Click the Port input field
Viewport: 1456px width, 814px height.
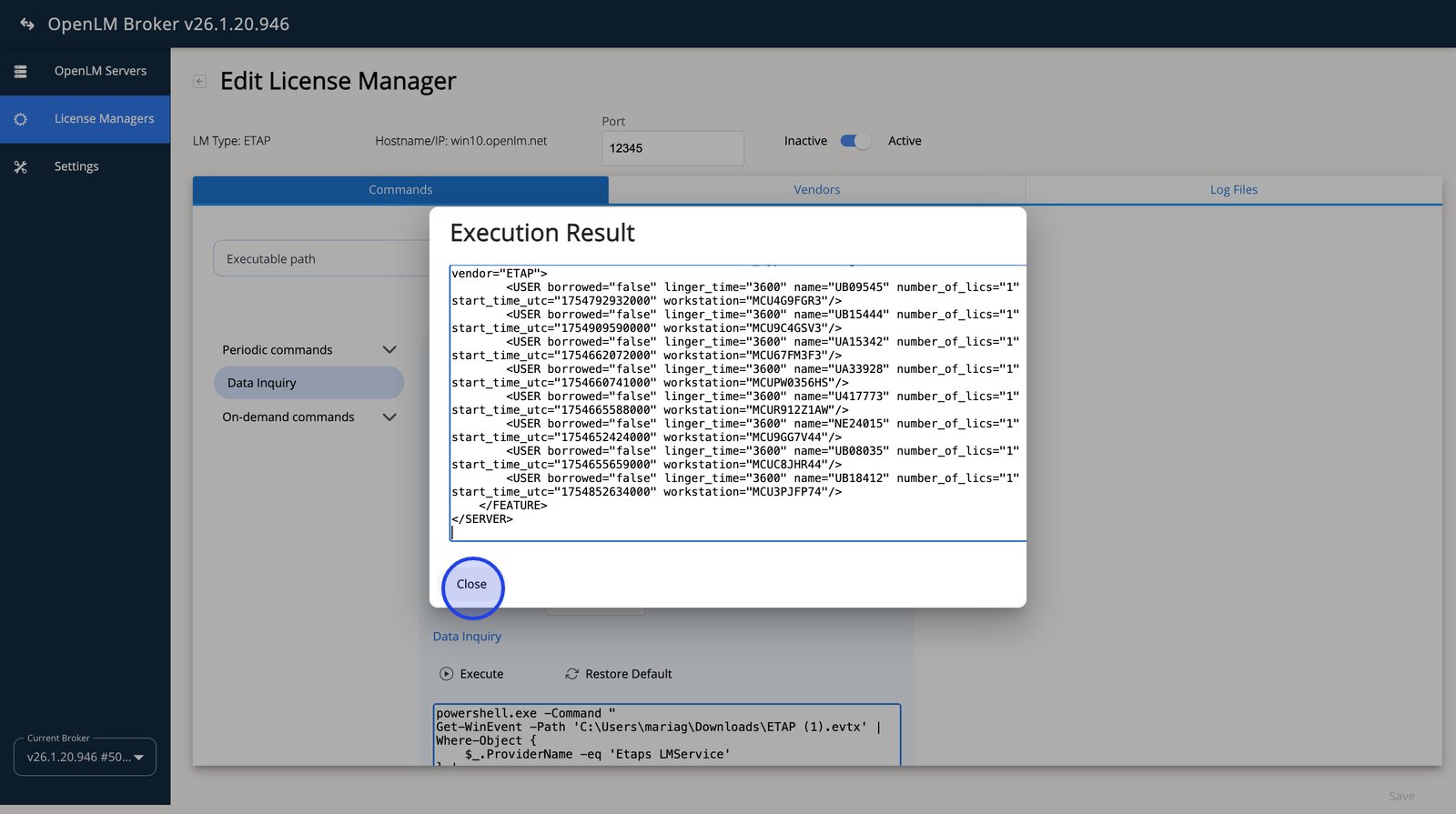pyautogui.click(x=672, y=148)
